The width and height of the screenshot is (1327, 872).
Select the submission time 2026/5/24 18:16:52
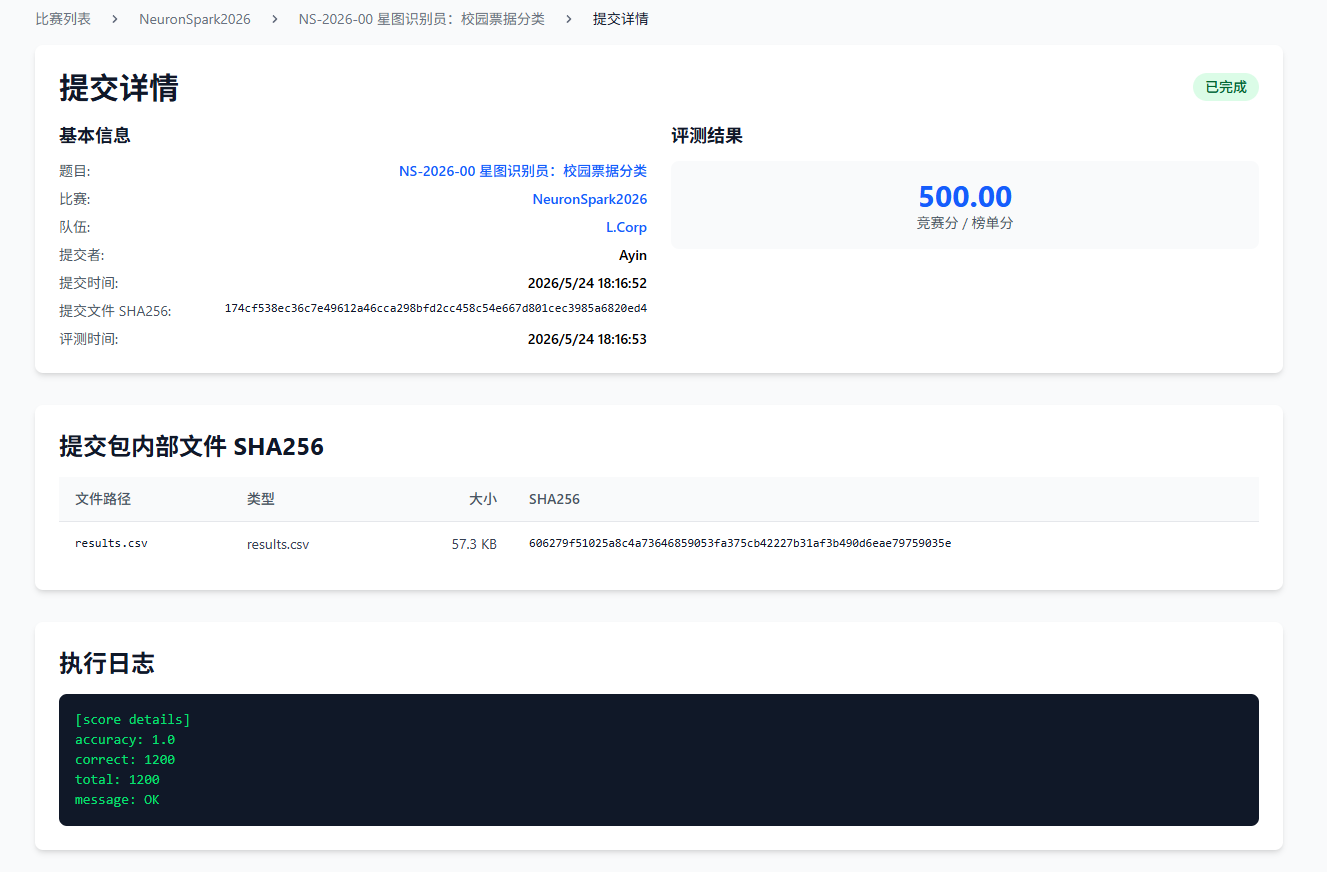pos(587,283)
